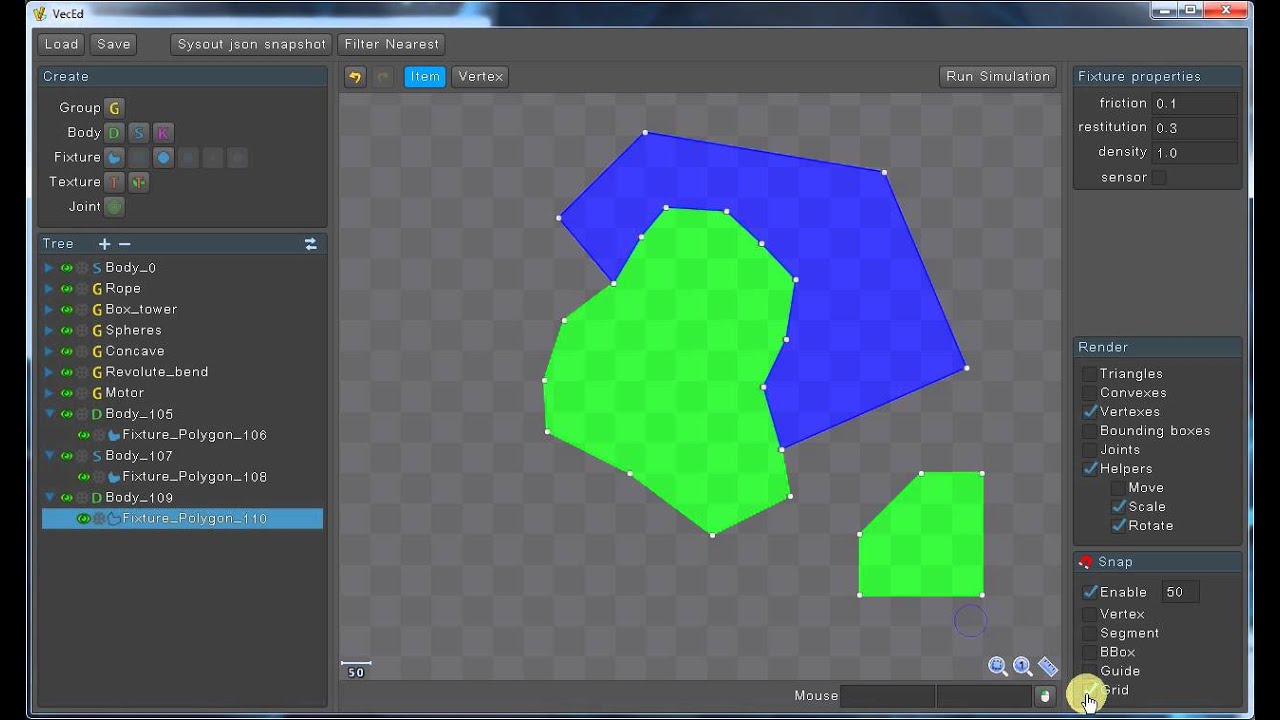The width and height of the screenshot is (1280, 720).
Task: Select the polygon Fixture creation icon
Action: click(114, 158)
